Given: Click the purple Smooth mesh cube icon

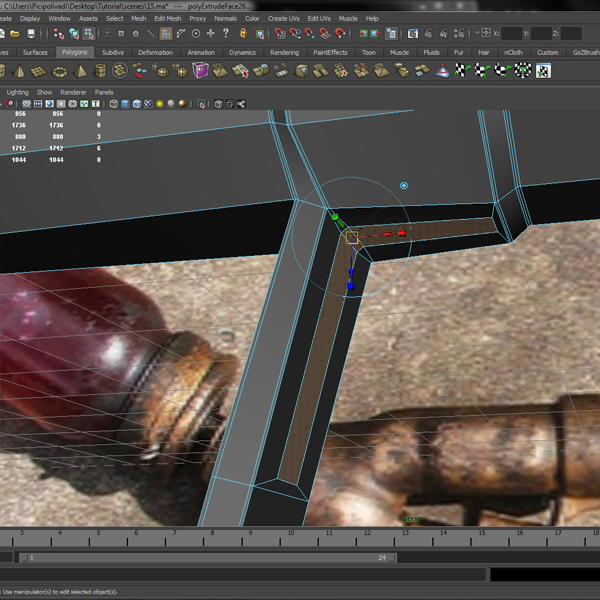Looking at the screenshot, I should tap(200, 71).
